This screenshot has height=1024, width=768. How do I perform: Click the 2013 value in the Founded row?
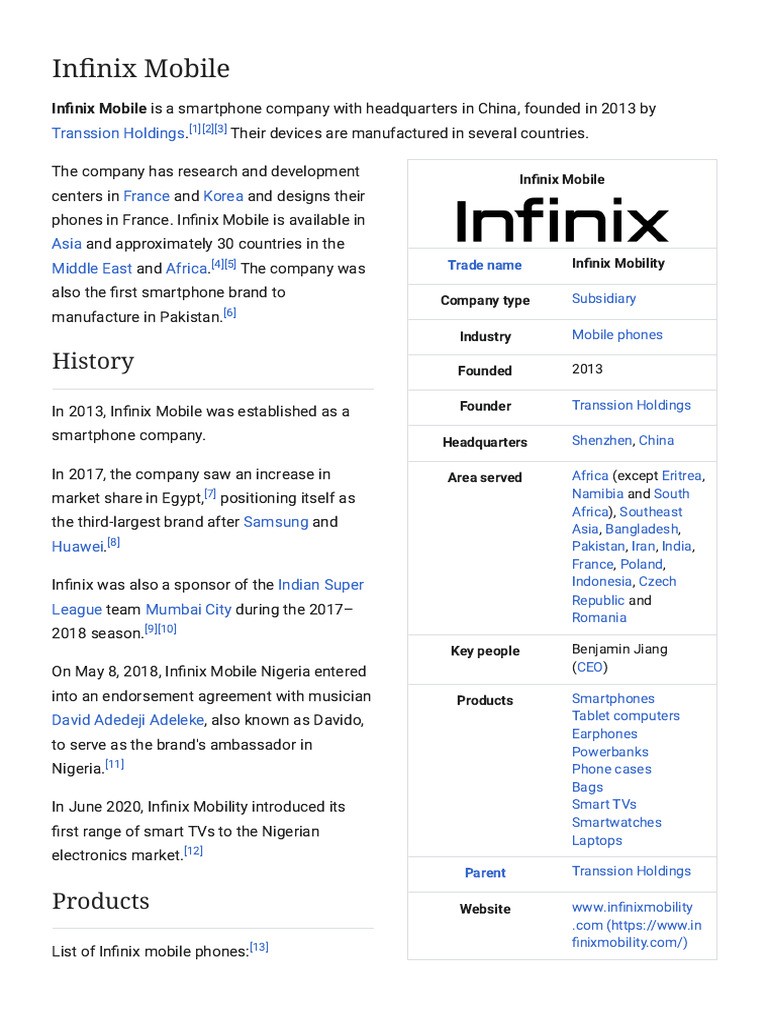(587, 369)
